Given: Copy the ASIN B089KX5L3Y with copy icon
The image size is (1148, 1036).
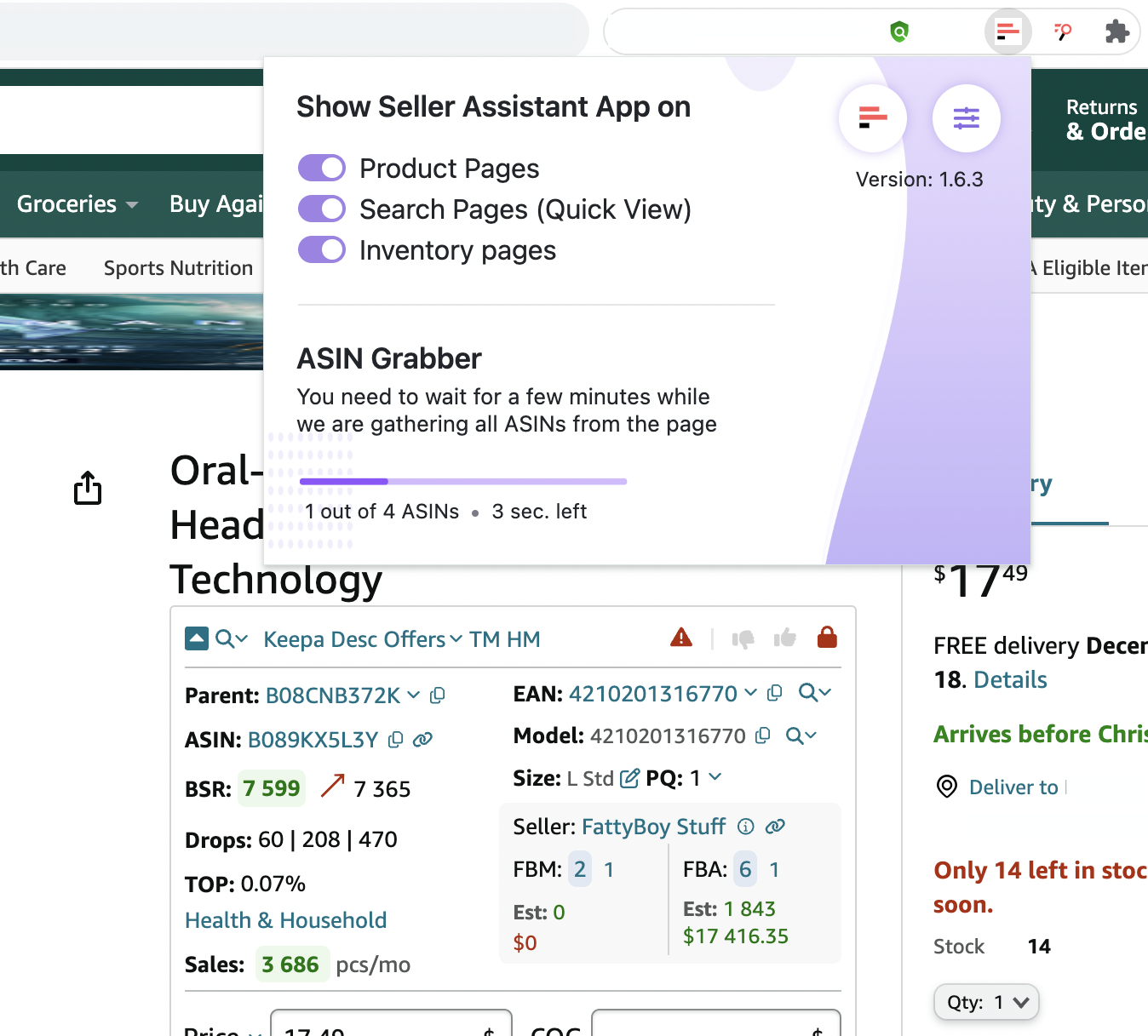Looking at the screenshot, I should [394, 740].
